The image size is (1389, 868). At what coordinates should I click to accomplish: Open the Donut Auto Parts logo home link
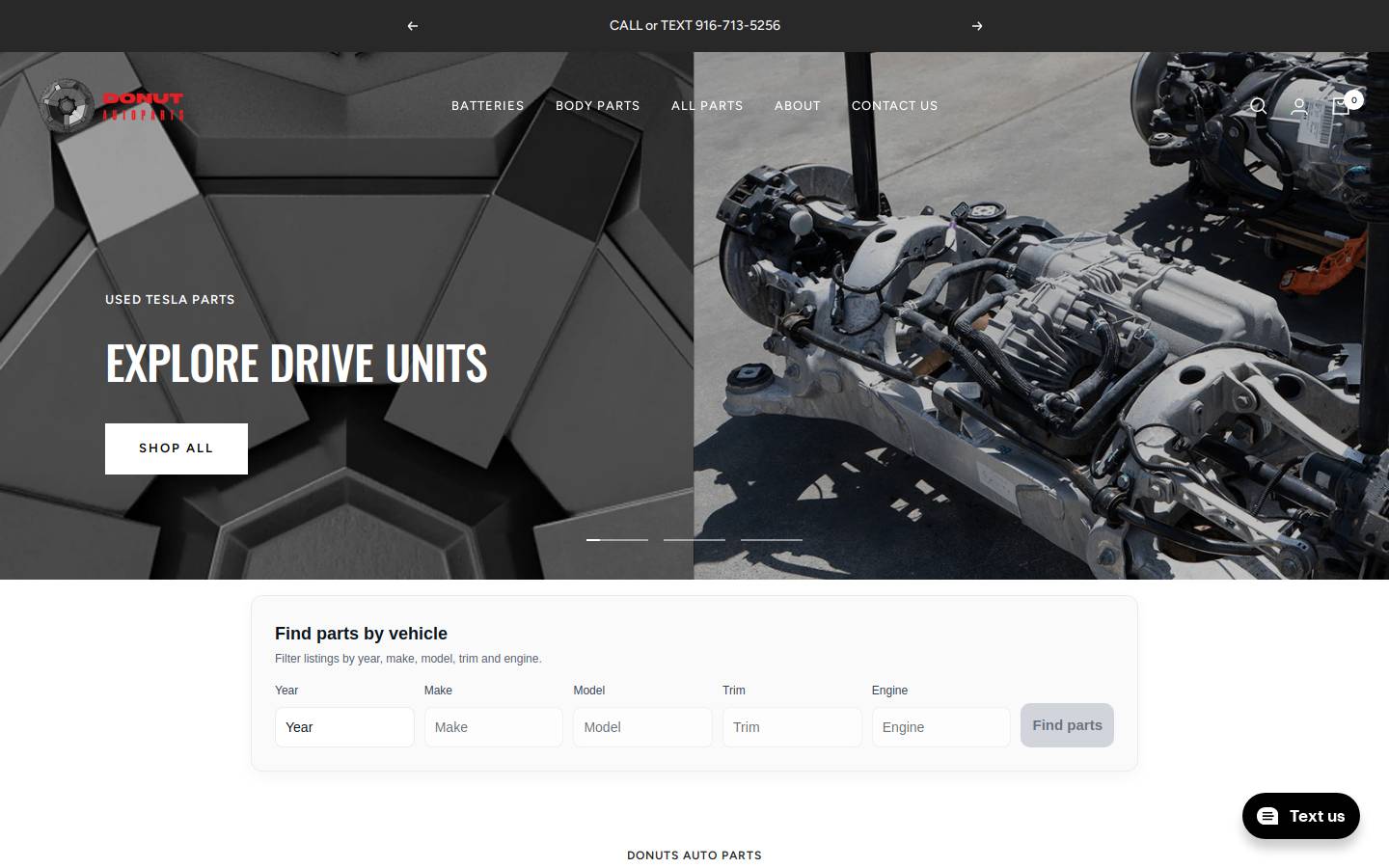112,104
